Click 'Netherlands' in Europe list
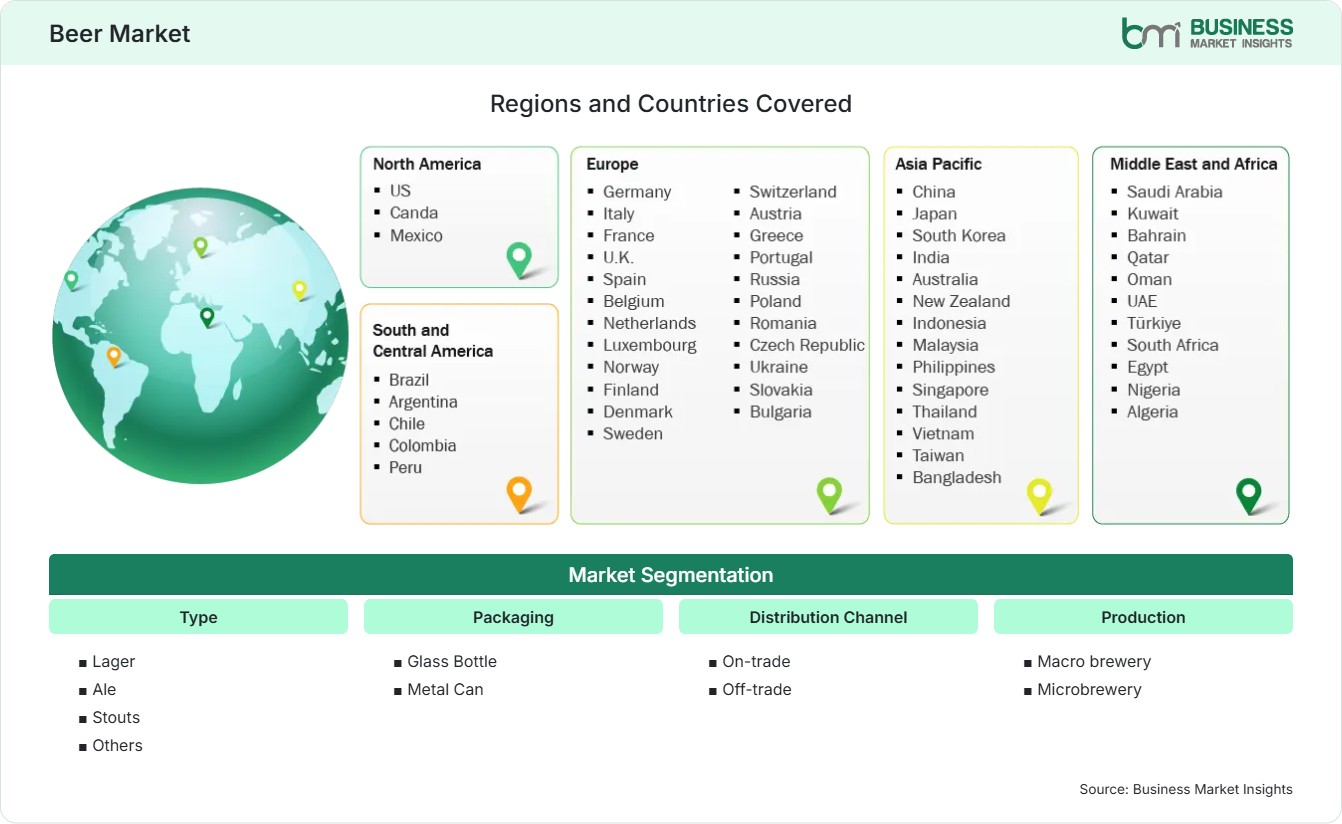1342x824 pixels. (649, 323)
